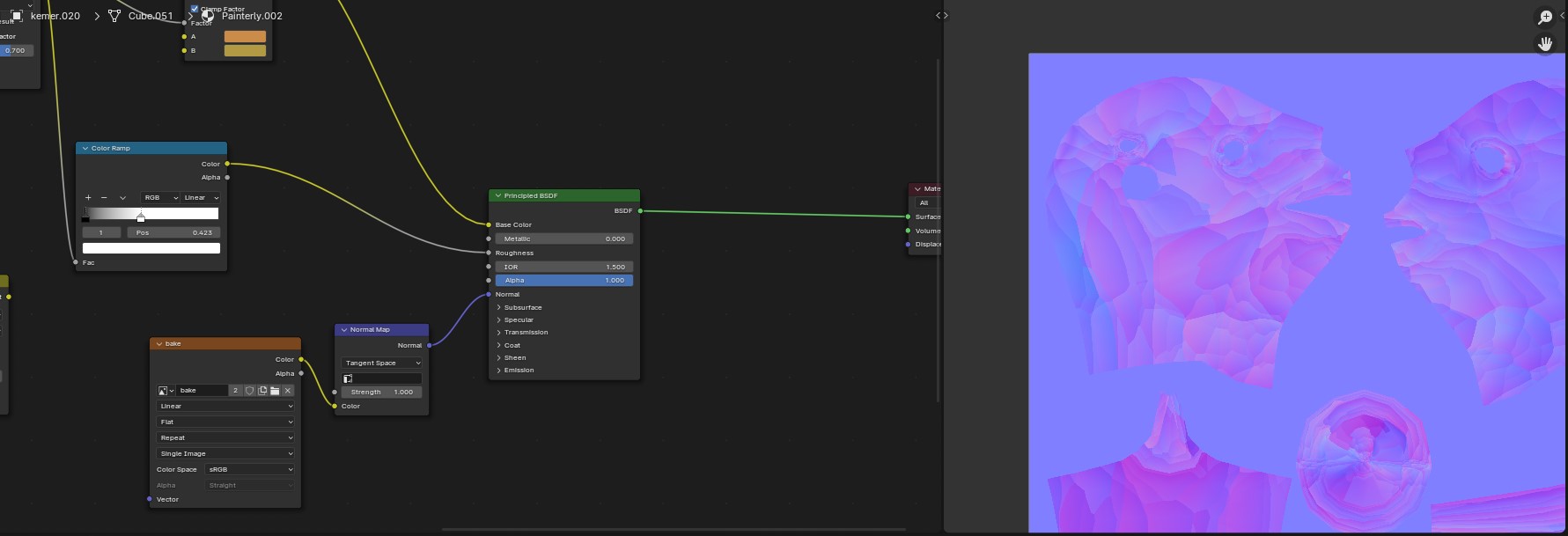
Task: Select the zoom tool in the image editor
Action: (x=1545, y=17)
